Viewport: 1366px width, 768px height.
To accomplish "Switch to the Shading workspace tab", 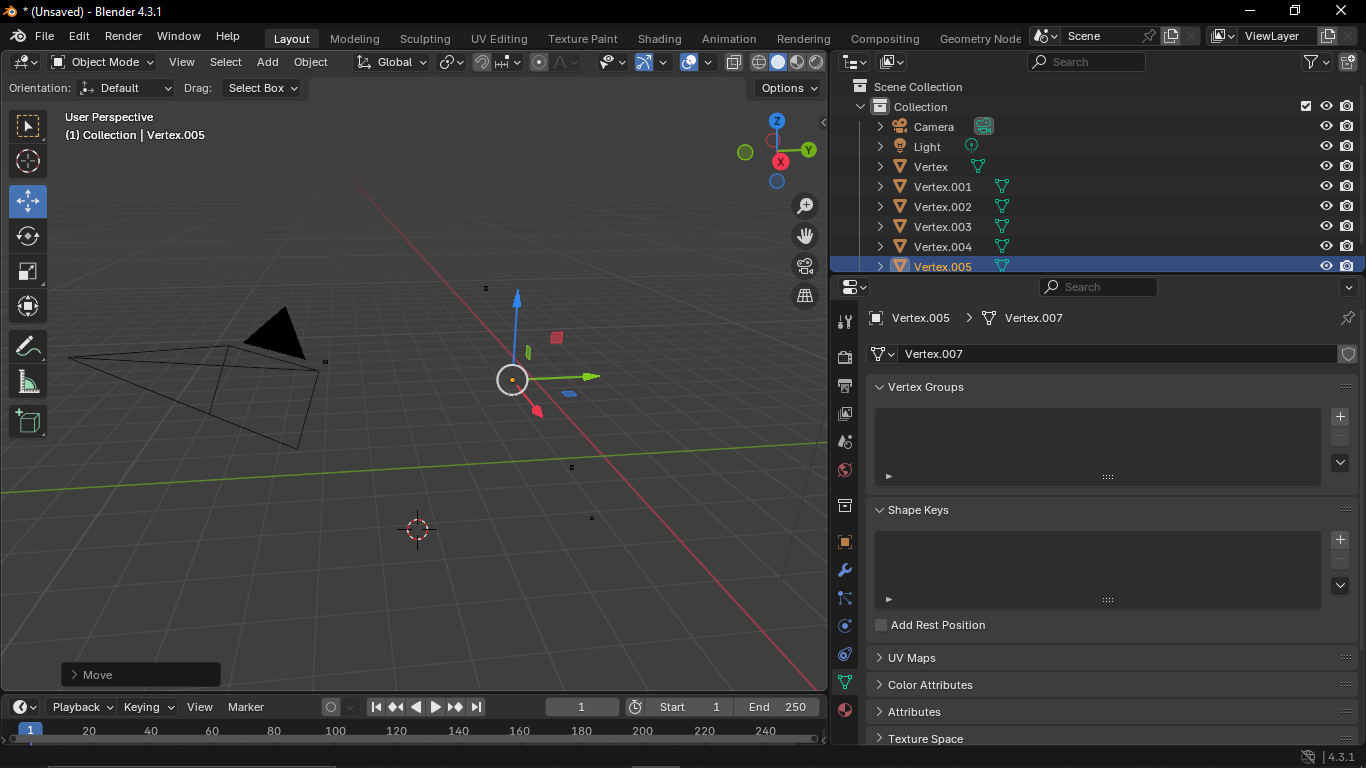I will (660, 39).
